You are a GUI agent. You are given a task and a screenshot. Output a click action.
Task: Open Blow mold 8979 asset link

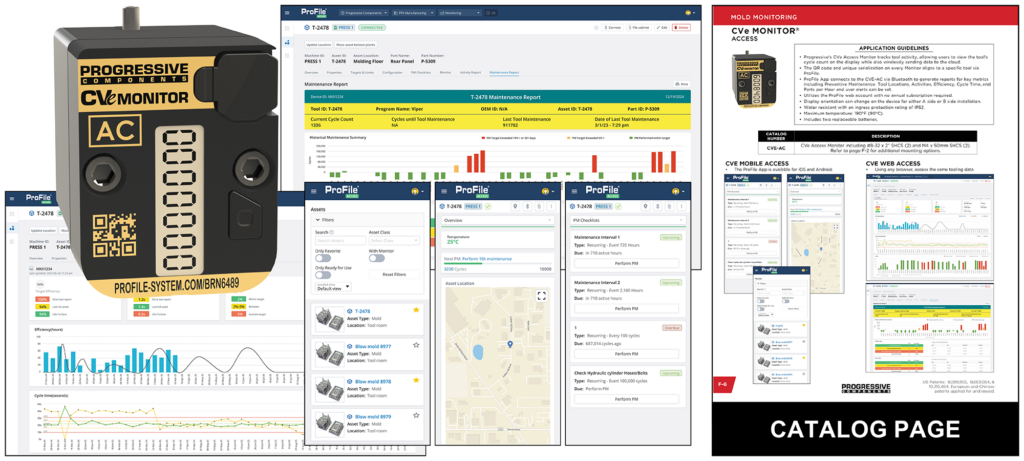373,416
